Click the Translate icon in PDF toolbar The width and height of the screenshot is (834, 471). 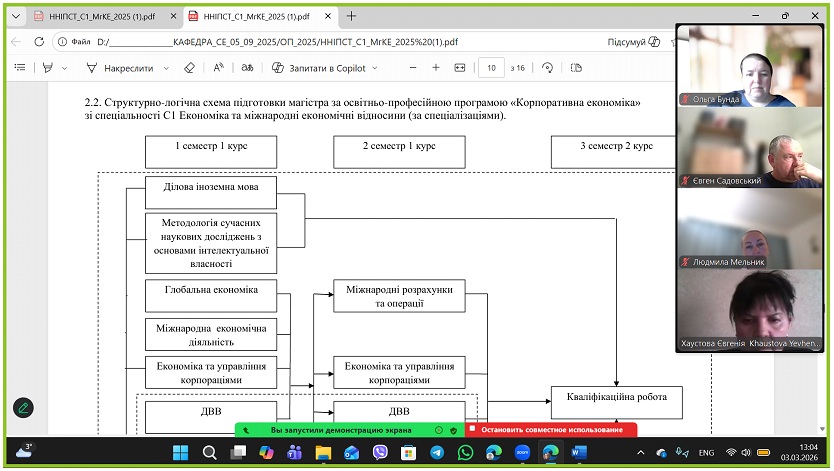point(249,68)
